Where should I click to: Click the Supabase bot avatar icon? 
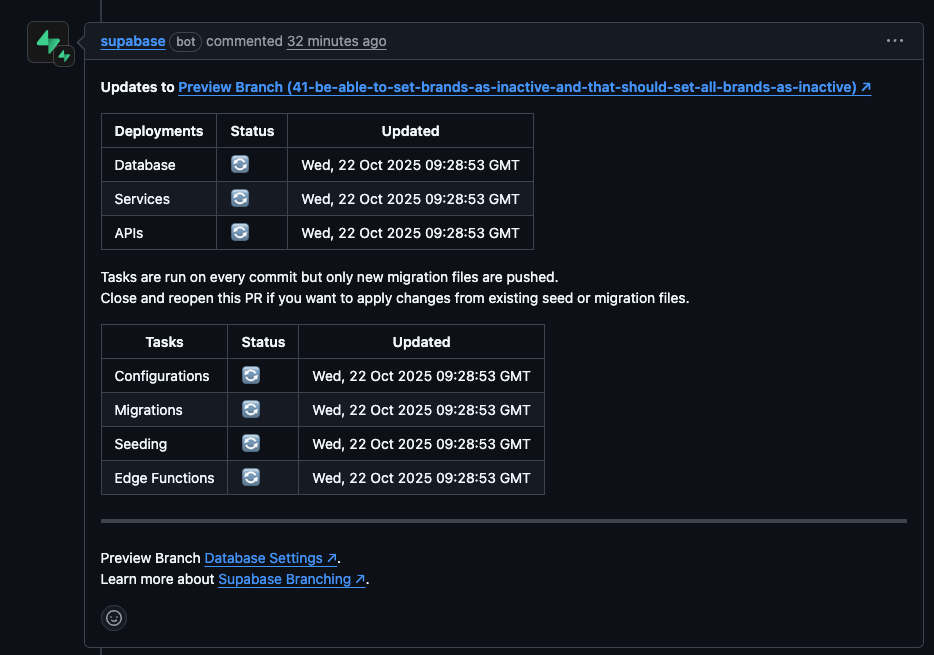(x=48, y=42)
